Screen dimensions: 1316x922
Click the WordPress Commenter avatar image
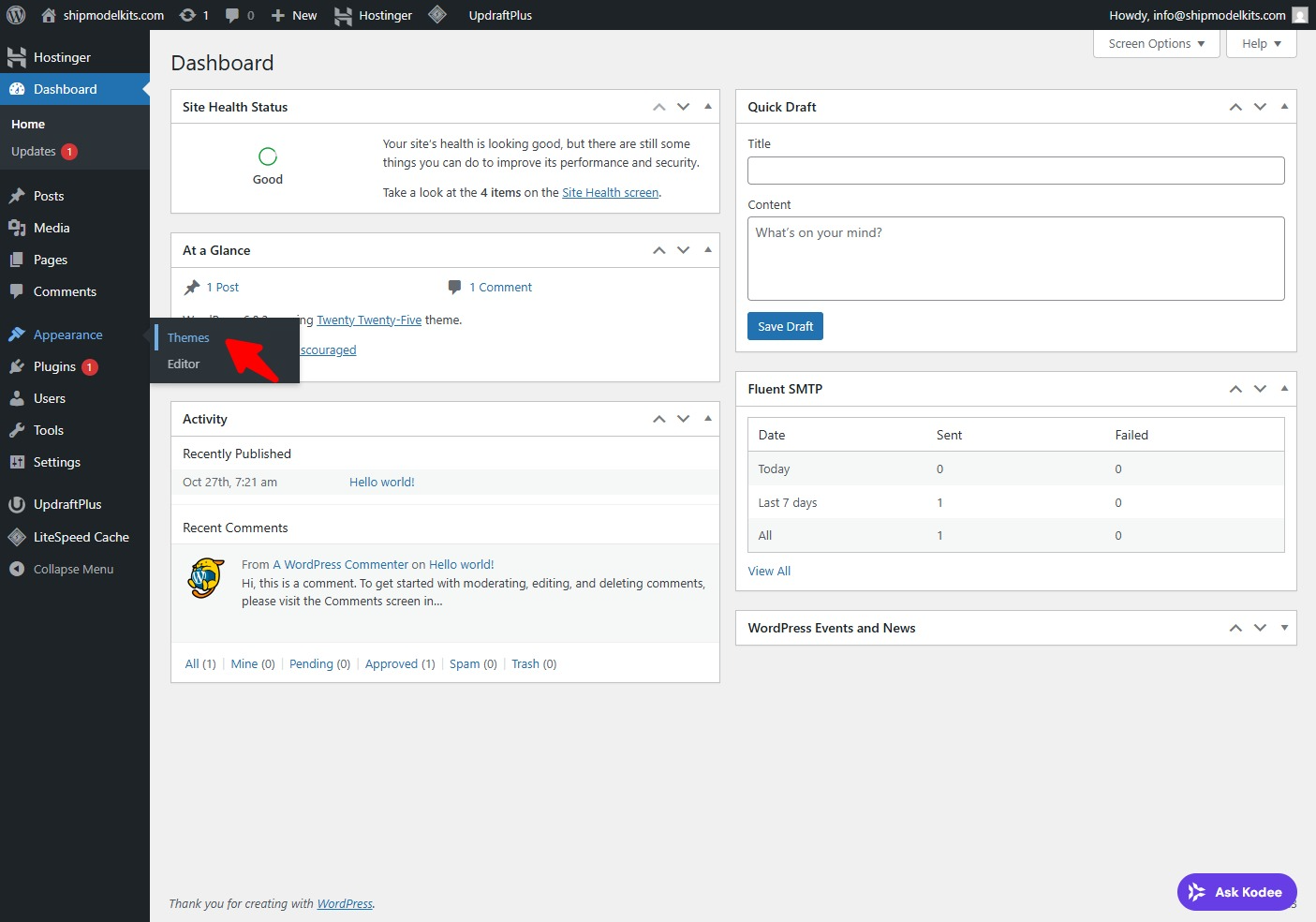pyautogui.click(x=206, y=578)
